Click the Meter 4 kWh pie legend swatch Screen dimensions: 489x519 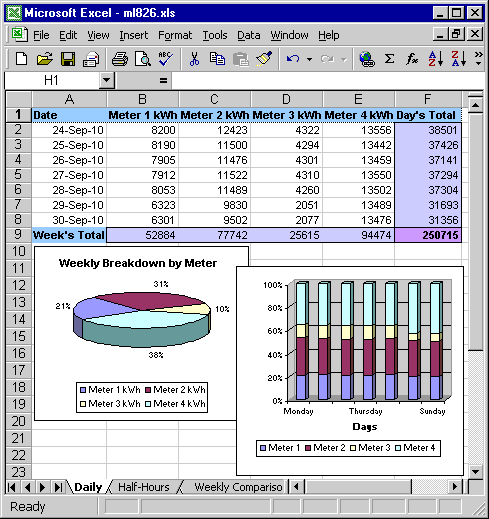click(148, 404)
